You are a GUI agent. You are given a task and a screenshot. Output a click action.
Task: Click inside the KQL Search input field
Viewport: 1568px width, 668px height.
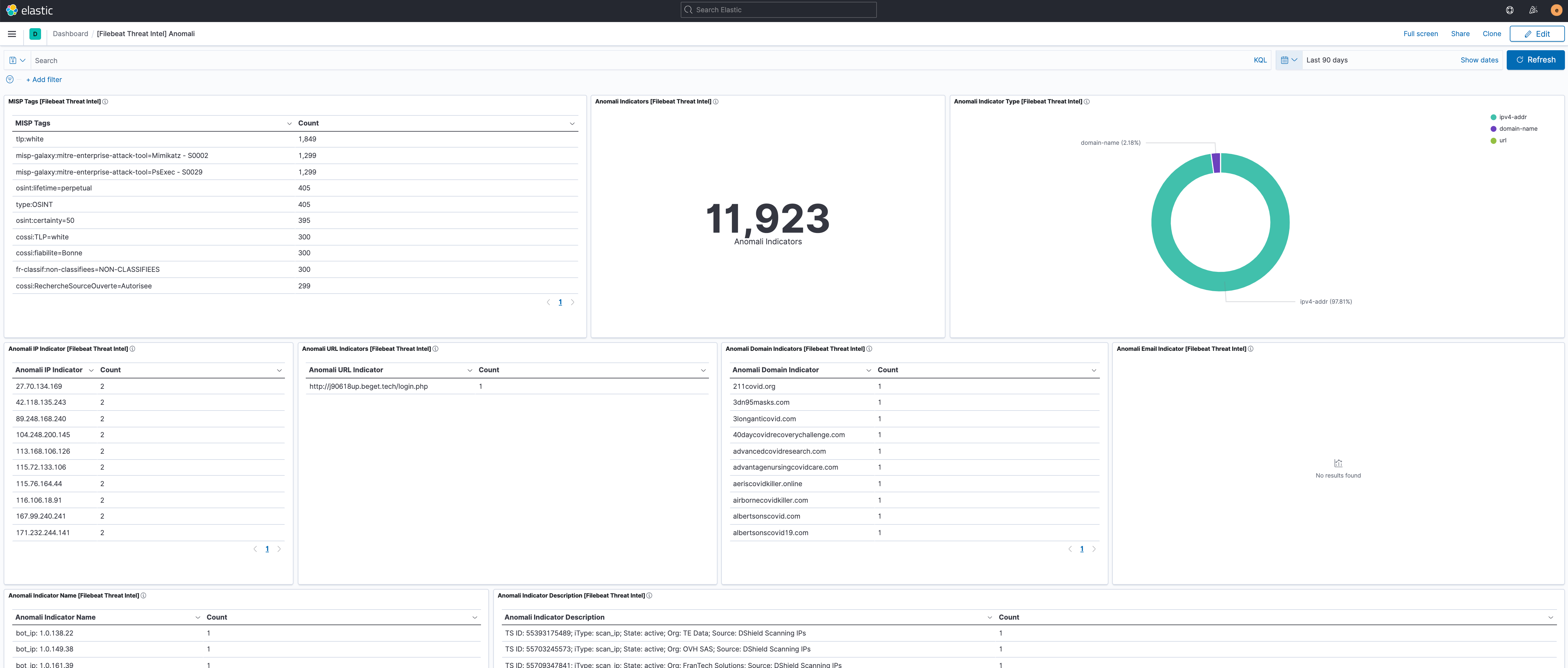(365, 60)
